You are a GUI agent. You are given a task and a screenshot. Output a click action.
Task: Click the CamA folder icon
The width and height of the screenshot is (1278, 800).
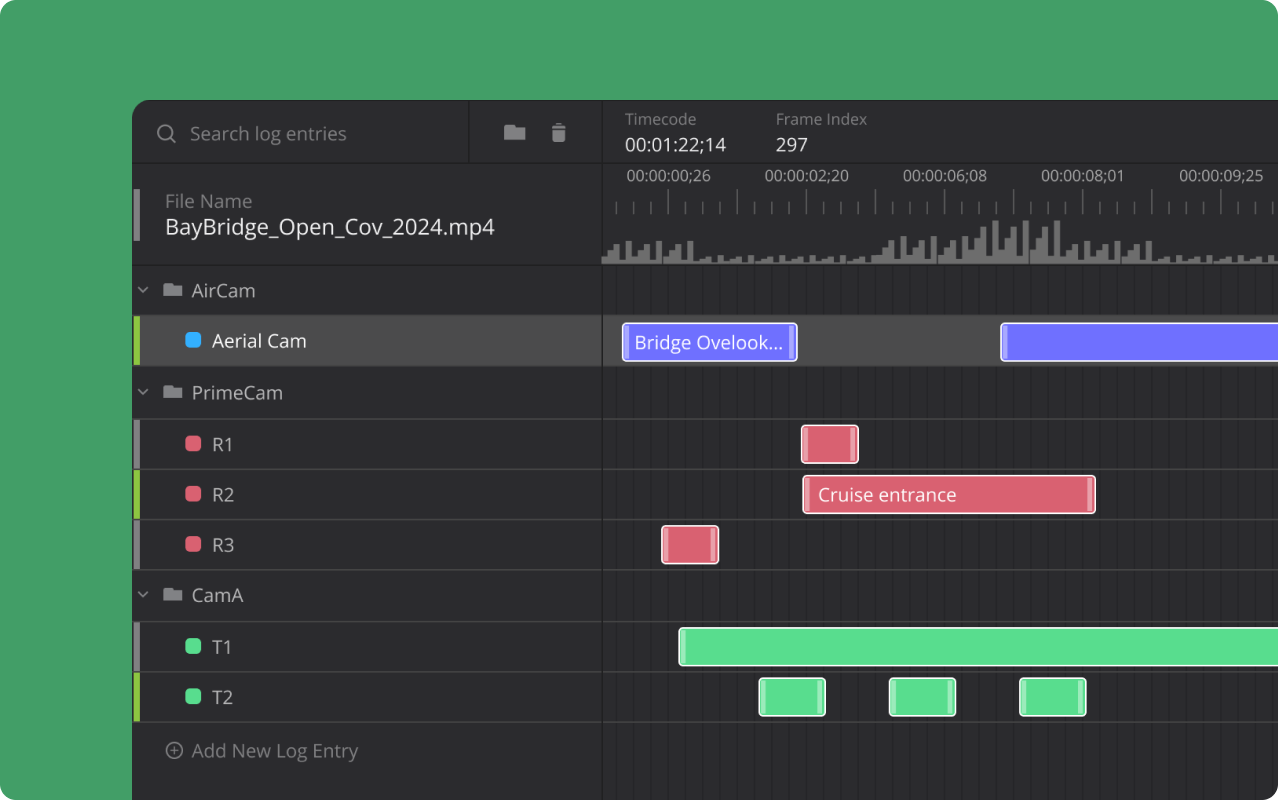click(x=173, y=595)
